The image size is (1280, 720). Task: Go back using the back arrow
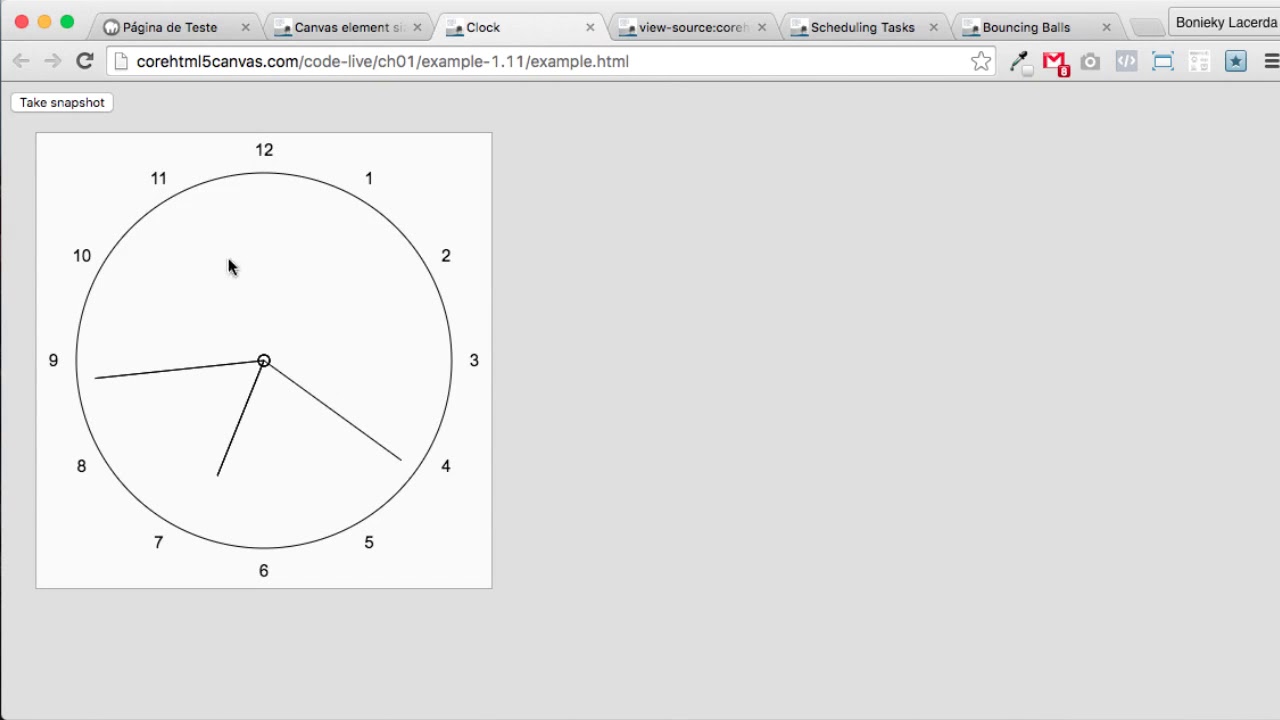click(x=21, y=61)
